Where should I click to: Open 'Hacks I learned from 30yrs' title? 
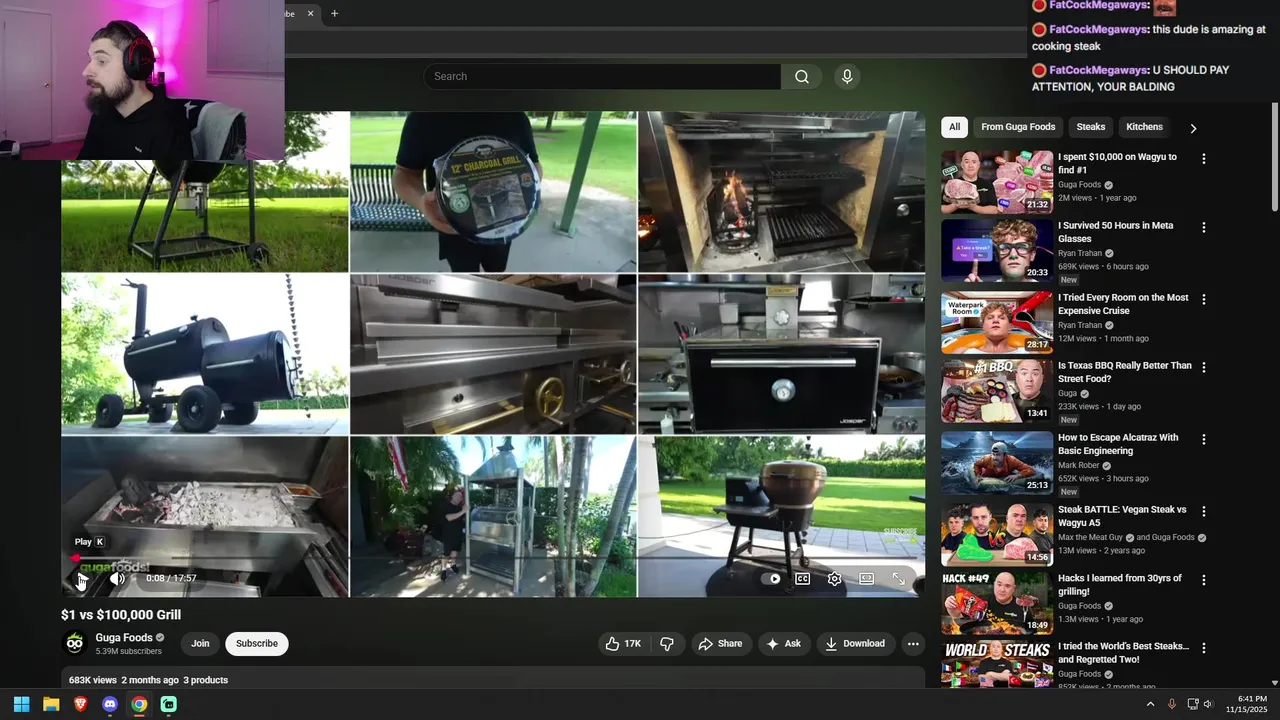(1120, 585)
